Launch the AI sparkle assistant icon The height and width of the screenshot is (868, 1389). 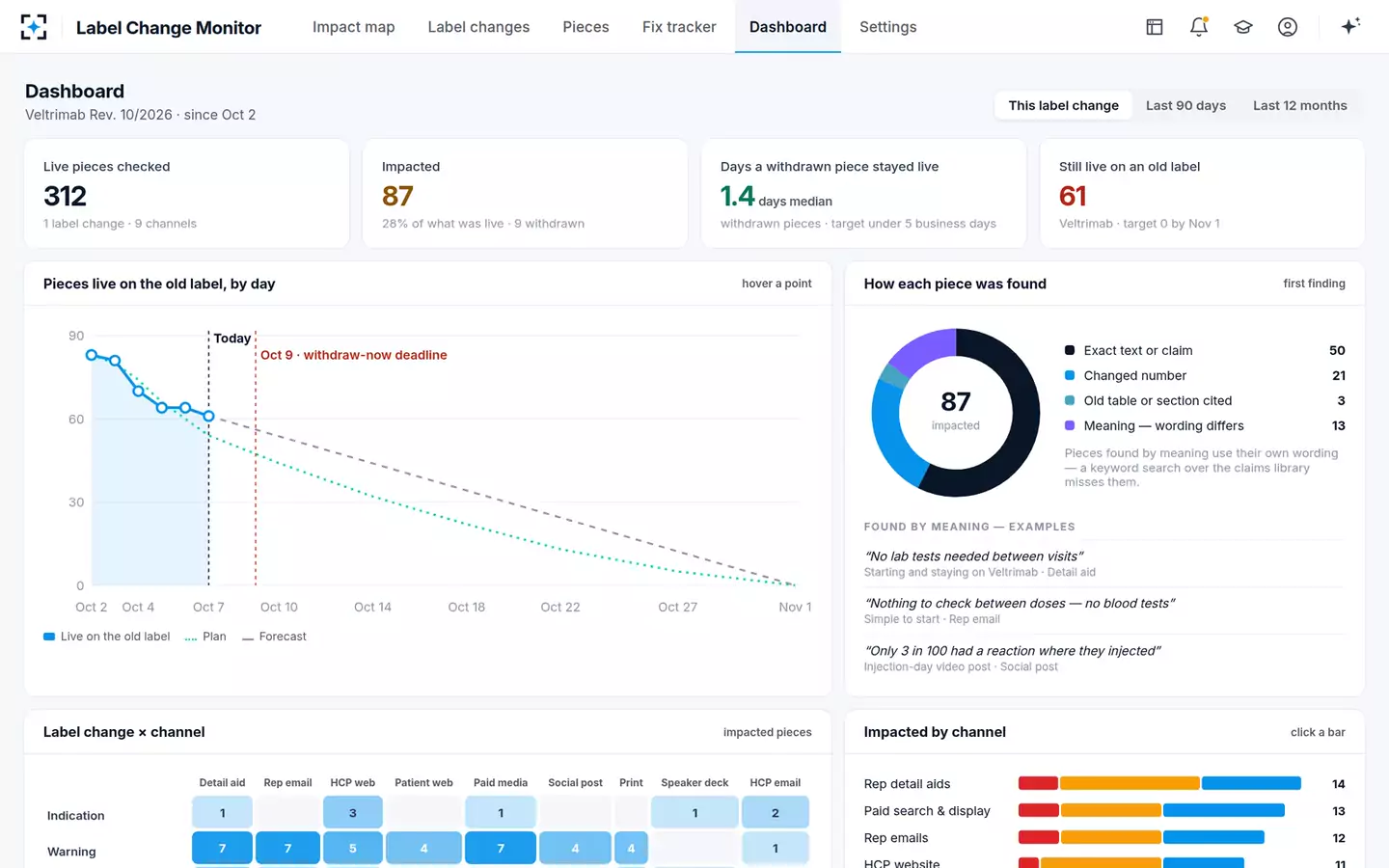click(x=1350, y=26)
